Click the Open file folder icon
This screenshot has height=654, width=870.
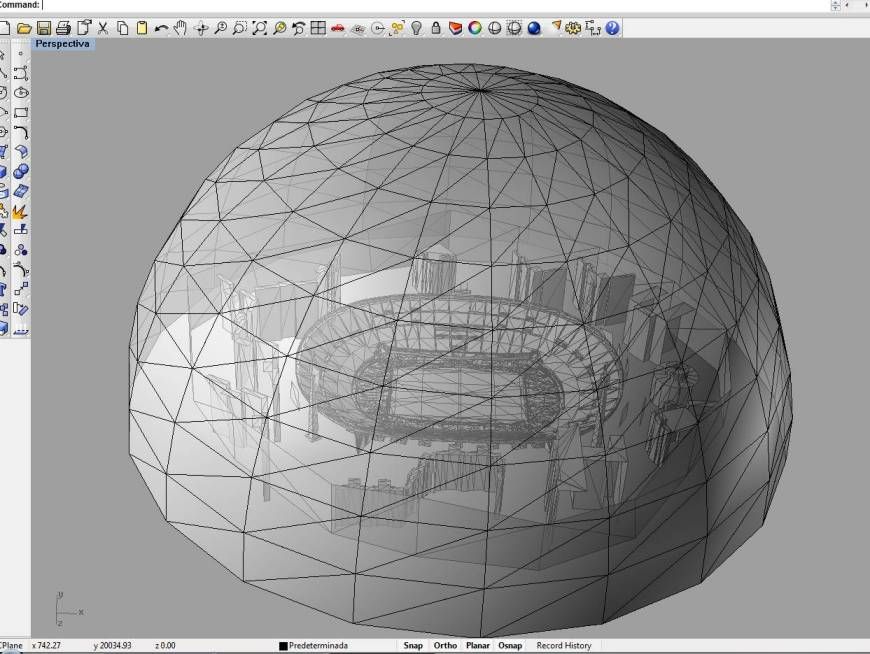pos(24,28)
